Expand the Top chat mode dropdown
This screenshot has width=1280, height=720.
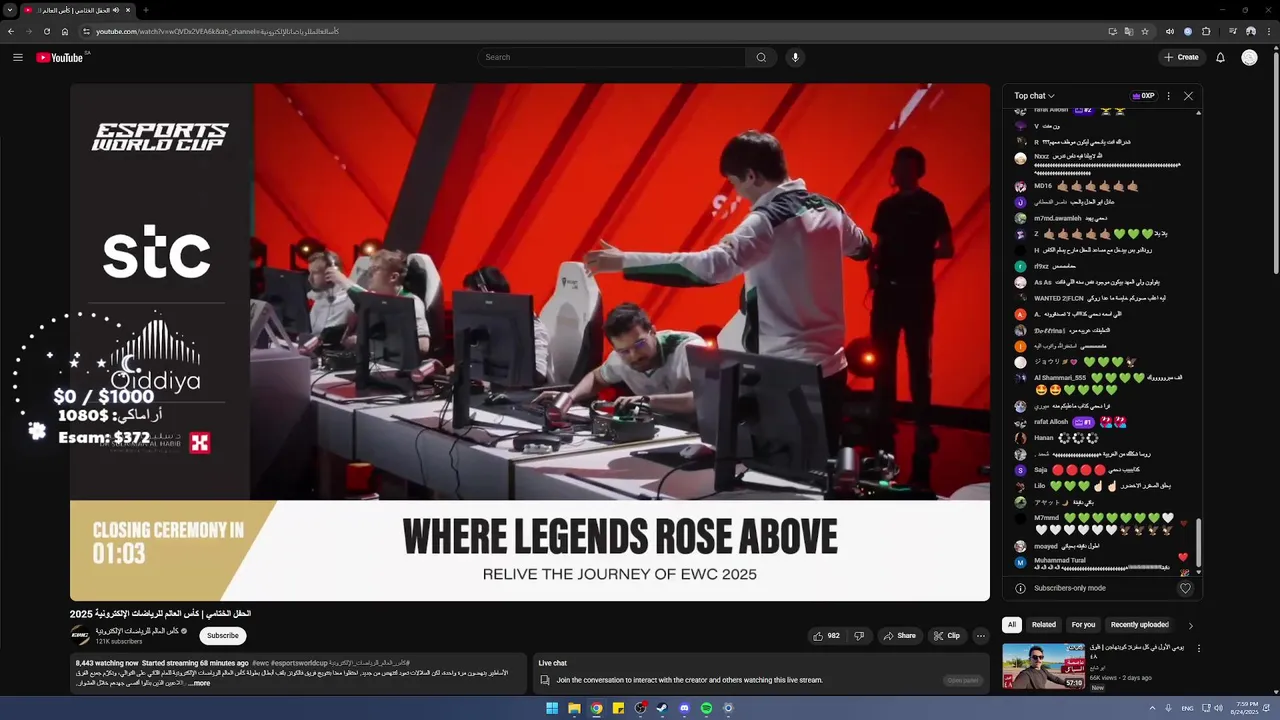[1034, 96]
